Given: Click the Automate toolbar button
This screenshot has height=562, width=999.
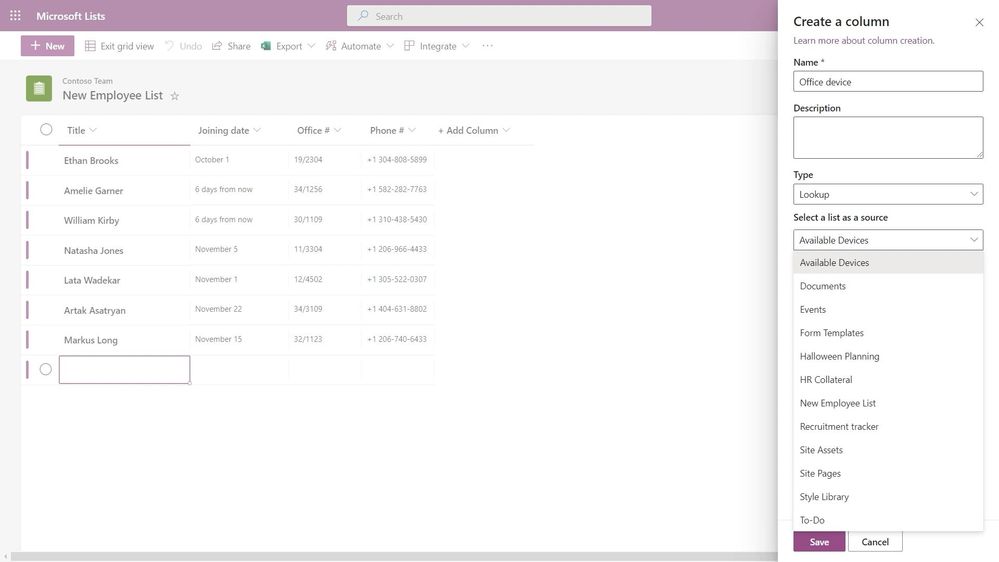Looking at the screenshot, I should (354, 46).
